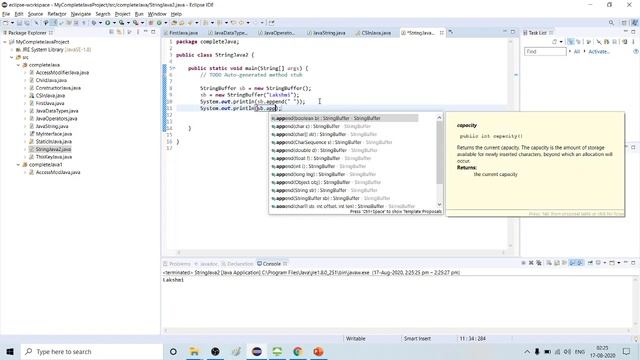The width and height of the screenshot is (640, 360).
Task: Open the File menu
Action: (6, 14)
